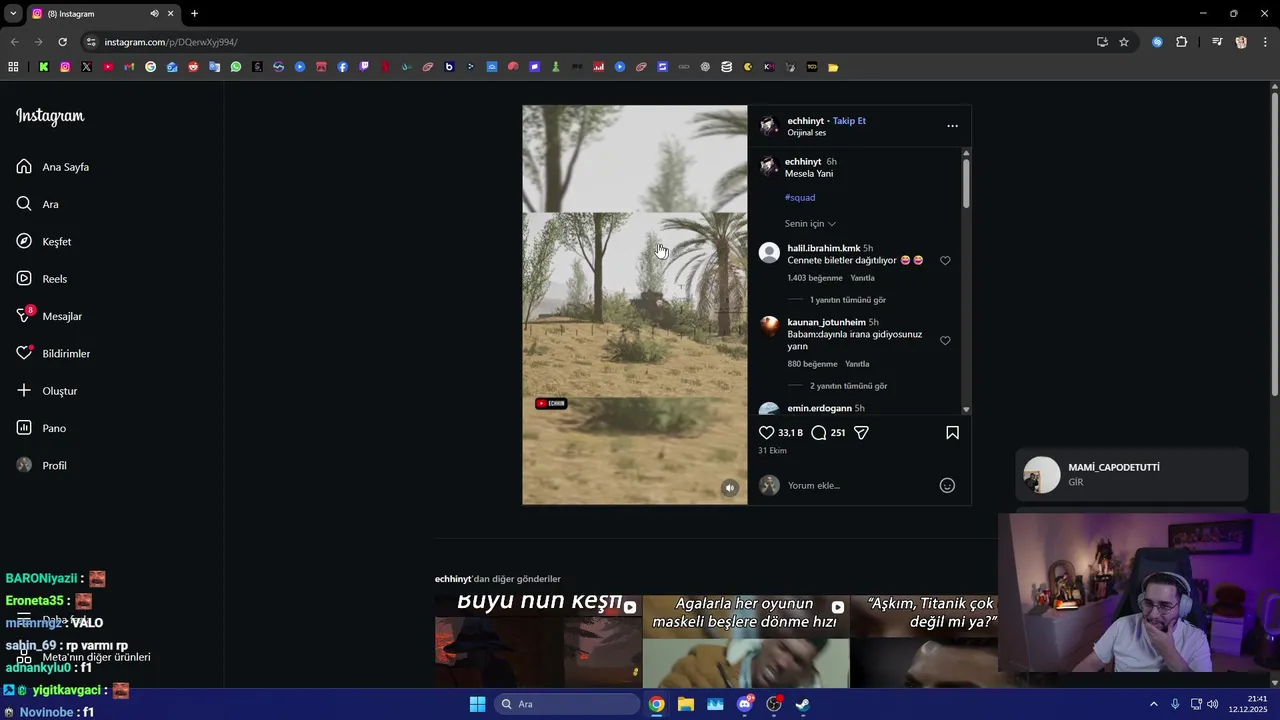1280x720 pixels.
Task: Like kaunan_jotunheim's comment
Action: tap(945, 341)
